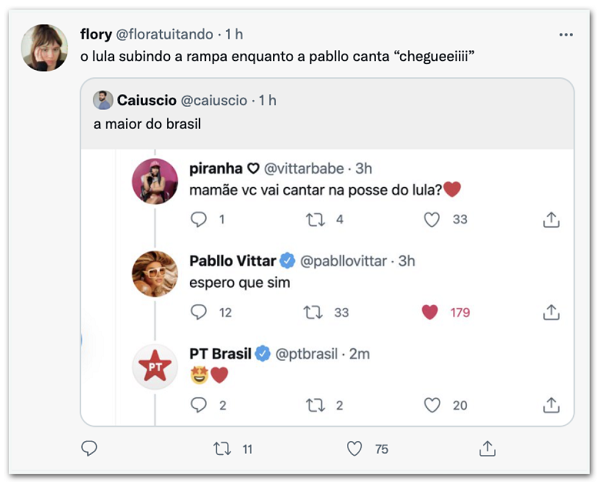This screenshot has width=600, height=495.
Task: Reply to flory's tweet
Action: (x=88, y=449)
